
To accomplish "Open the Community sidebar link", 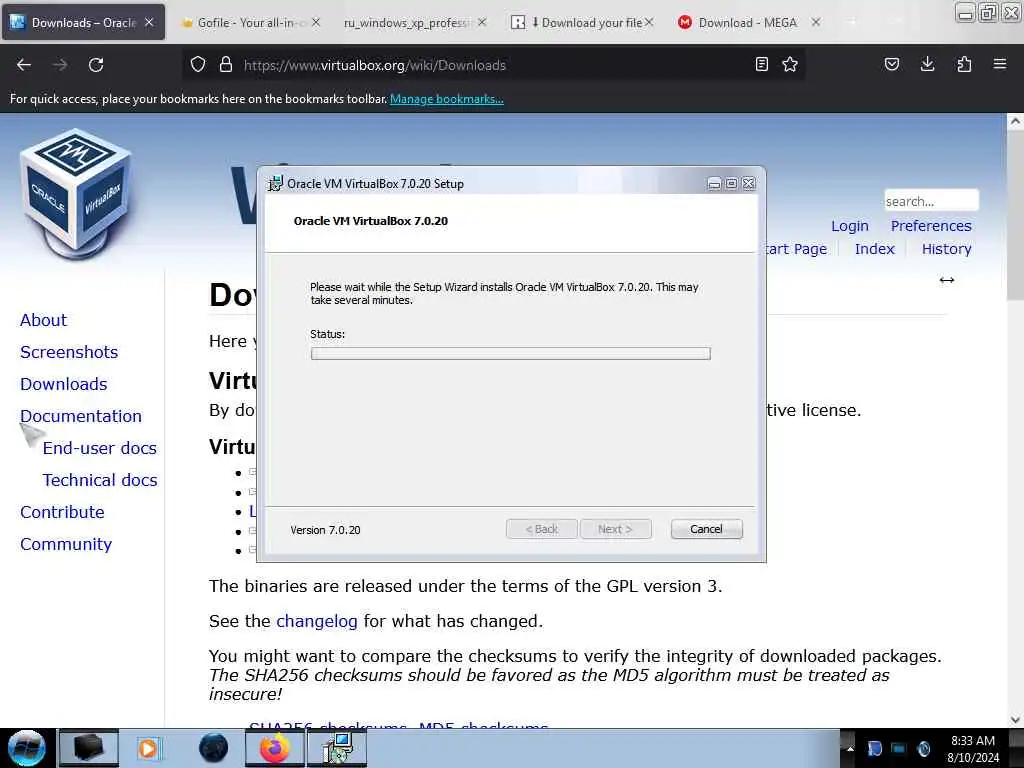I will 66,544.
